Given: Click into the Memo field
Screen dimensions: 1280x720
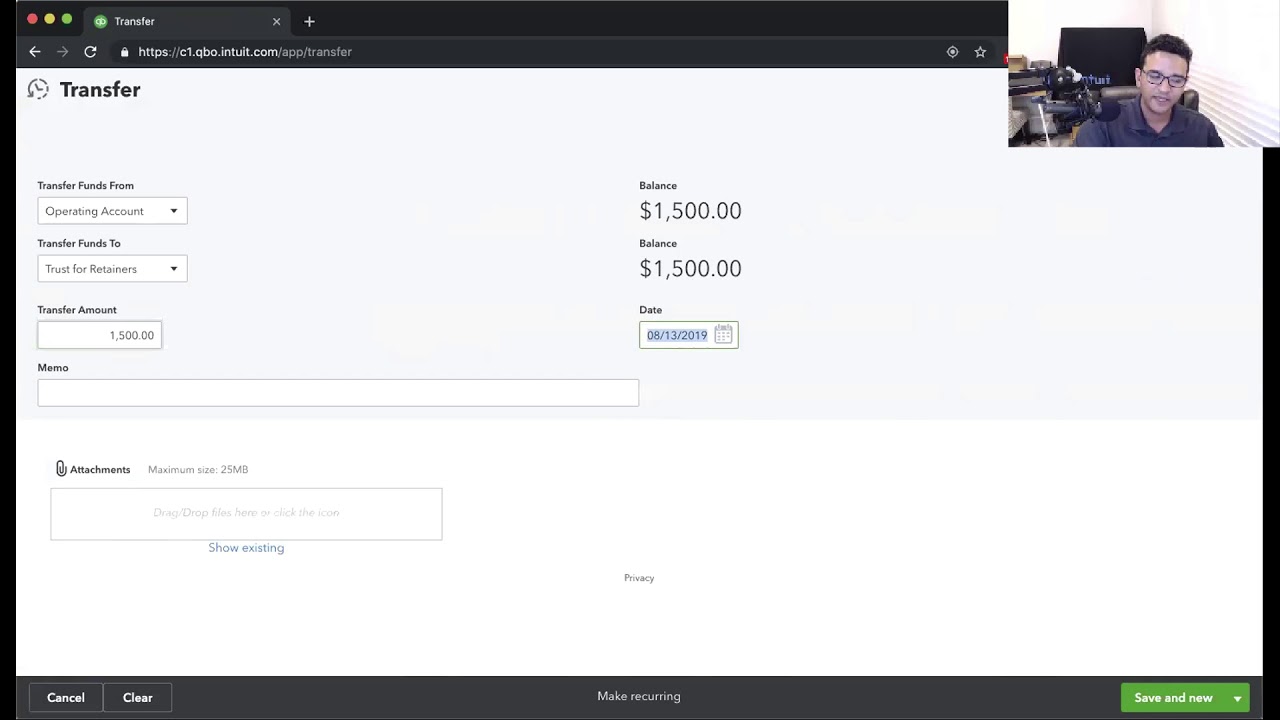Looking at the screenshot, I should click(x=338, y=393).
